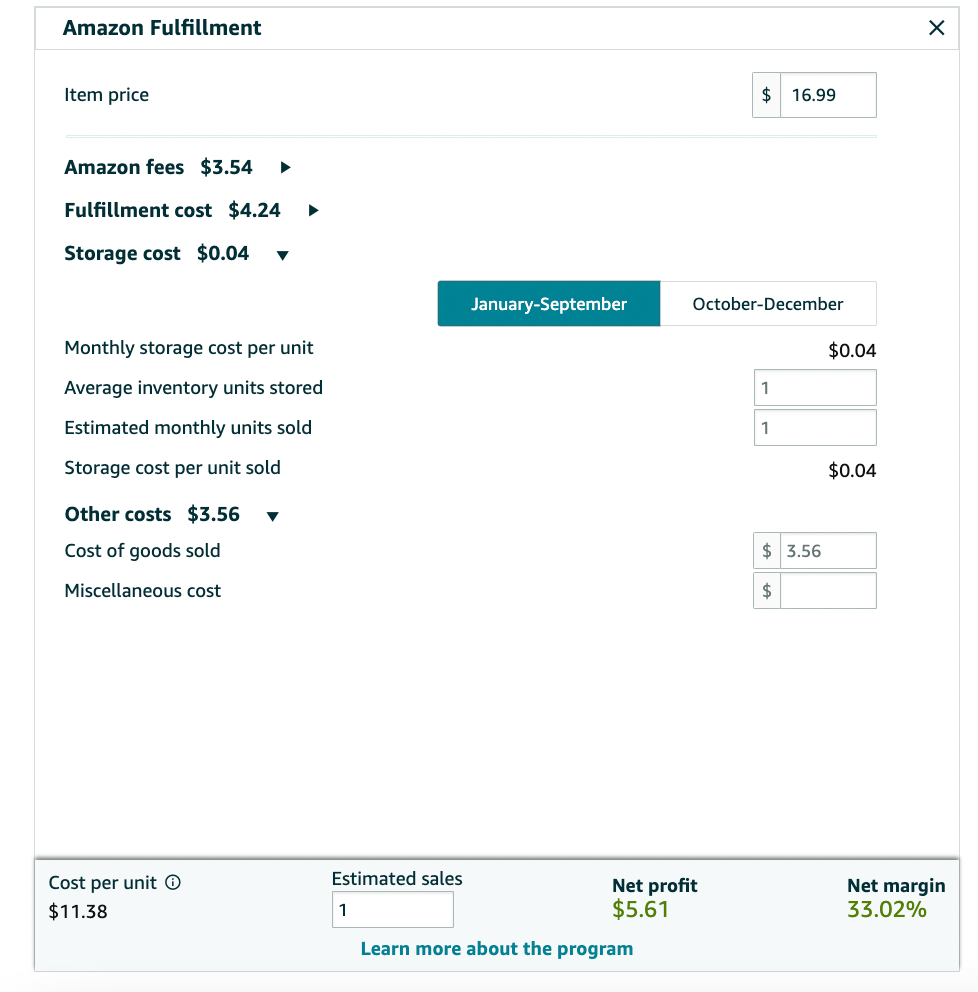Expand the Fulfillment cost details arrow
Screen dimensions: 978x992
click(313, 211)
